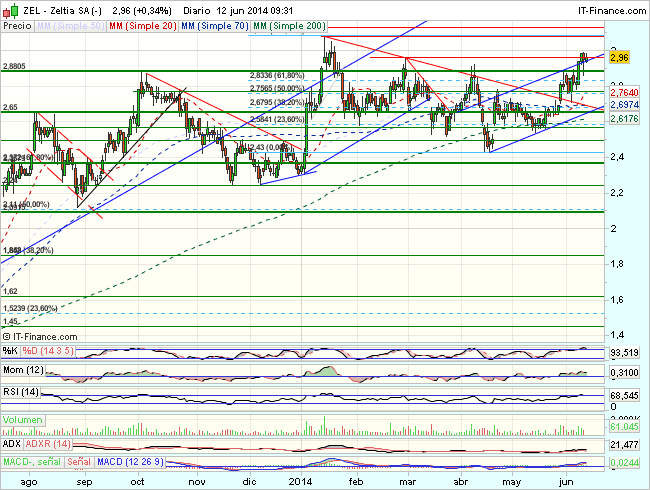Click the ADXR (14) indicator label
Image resolution: width=650 pixels, height=490 pixels.
tap(47, 442)
